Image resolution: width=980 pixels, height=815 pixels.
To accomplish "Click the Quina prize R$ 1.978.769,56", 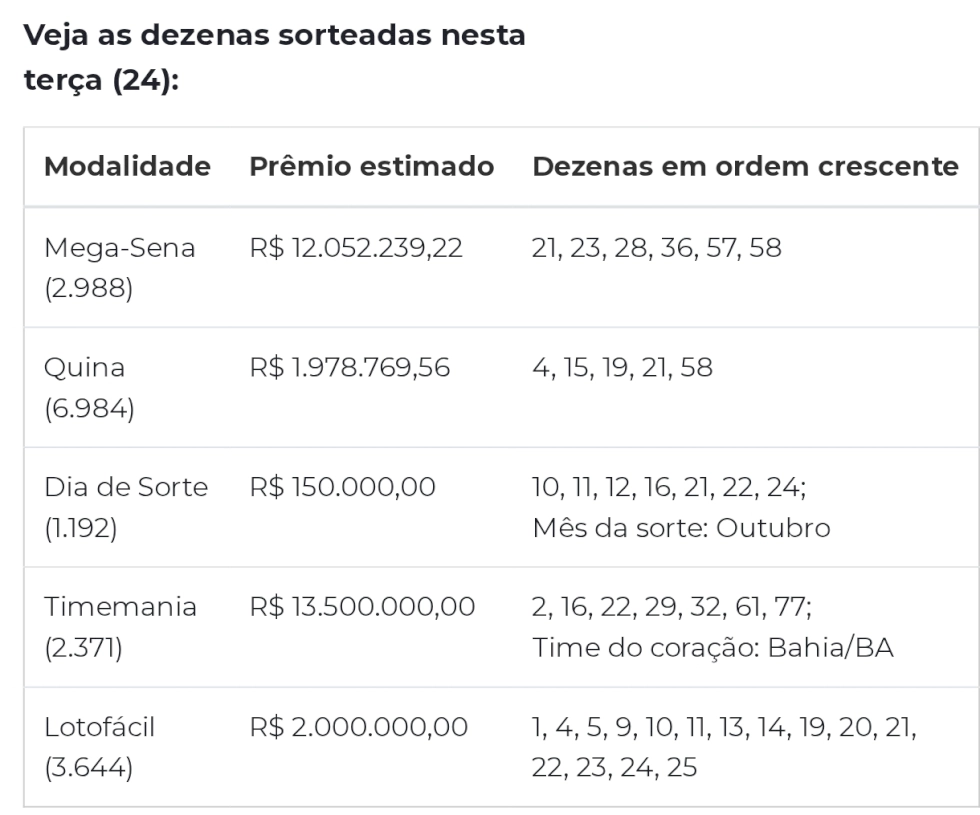I will (349, 368).
